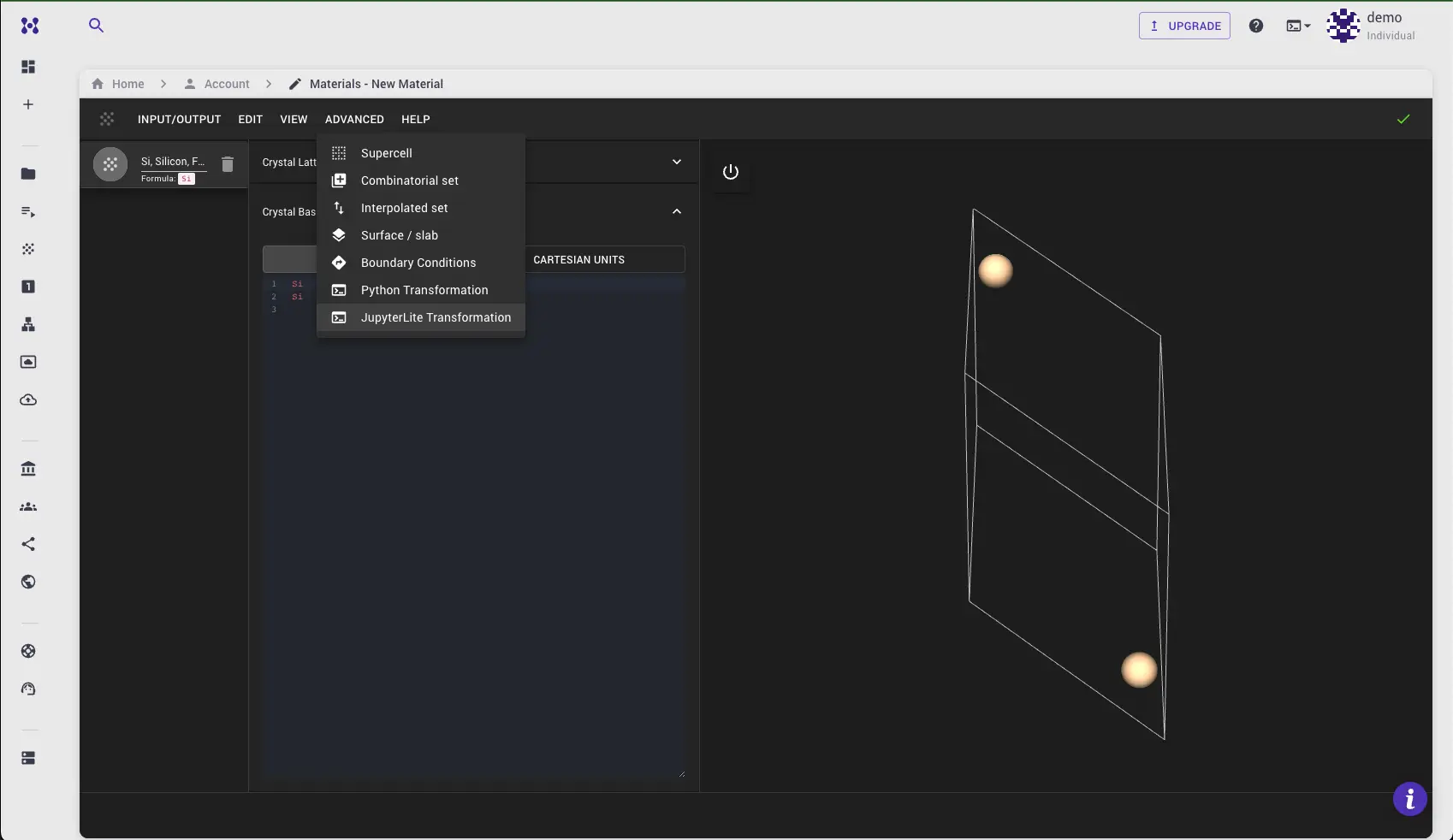Delete the Si, Silicon material via trash icon

(227, 164)
